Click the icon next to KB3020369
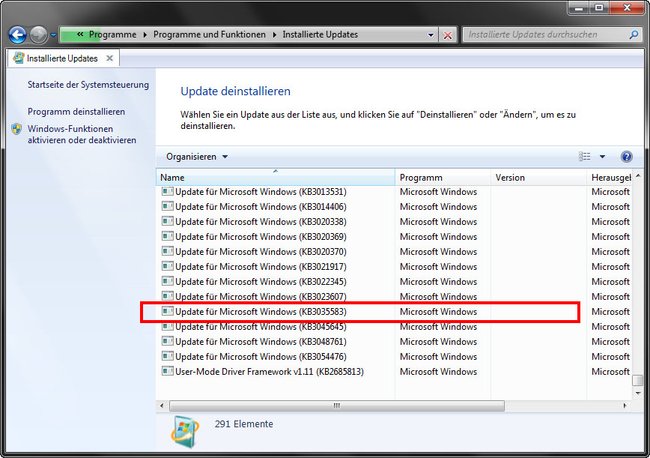Viewport: 650px width, 458px height. pyautogui.click(x=167, y=236)
